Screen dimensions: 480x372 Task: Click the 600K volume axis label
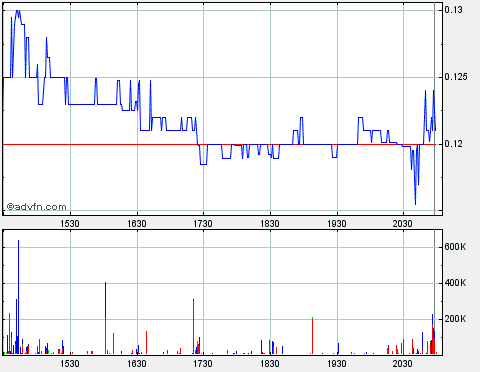tap(455, 247)
